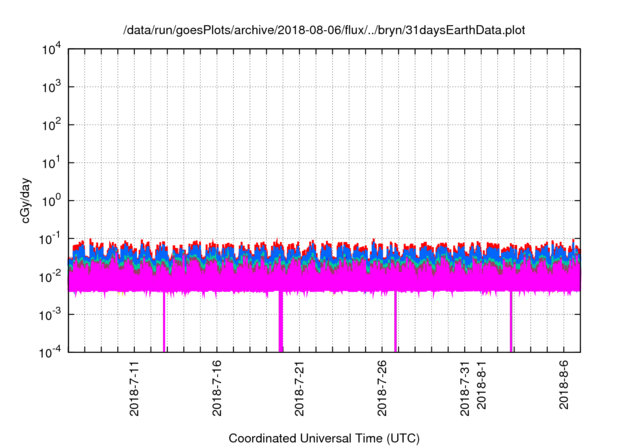
Task: Click the 10^-4 y-axis tick label
Action: click(50, 352)
